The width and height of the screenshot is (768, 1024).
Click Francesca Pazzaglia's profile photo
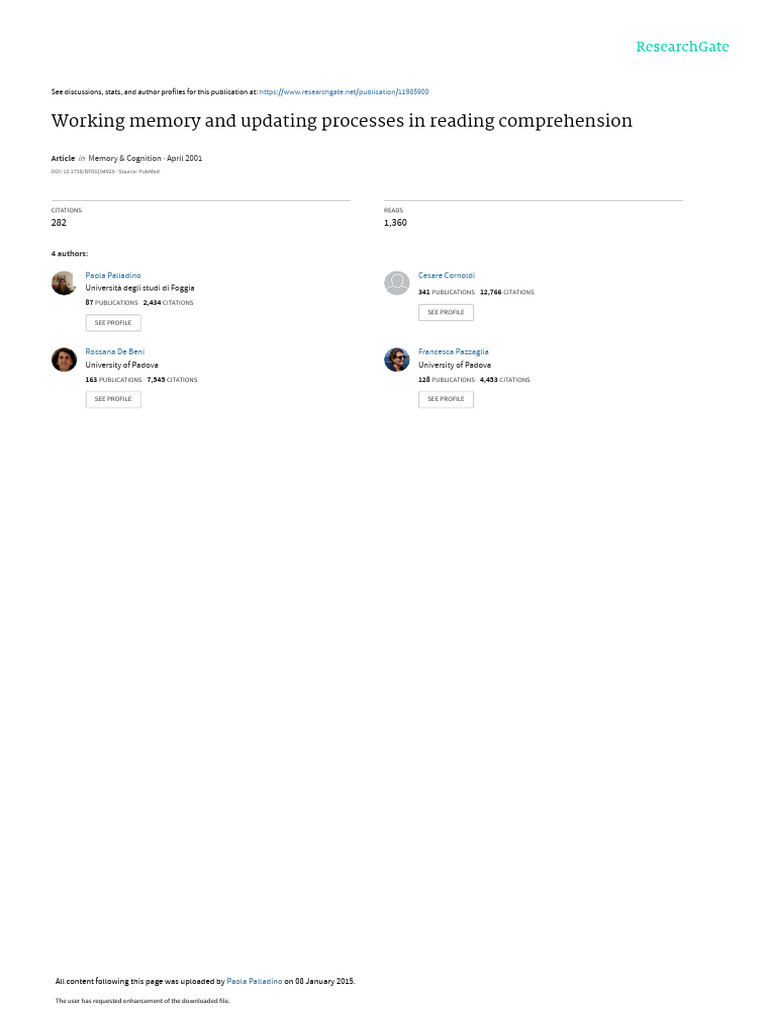pos(396,359)
